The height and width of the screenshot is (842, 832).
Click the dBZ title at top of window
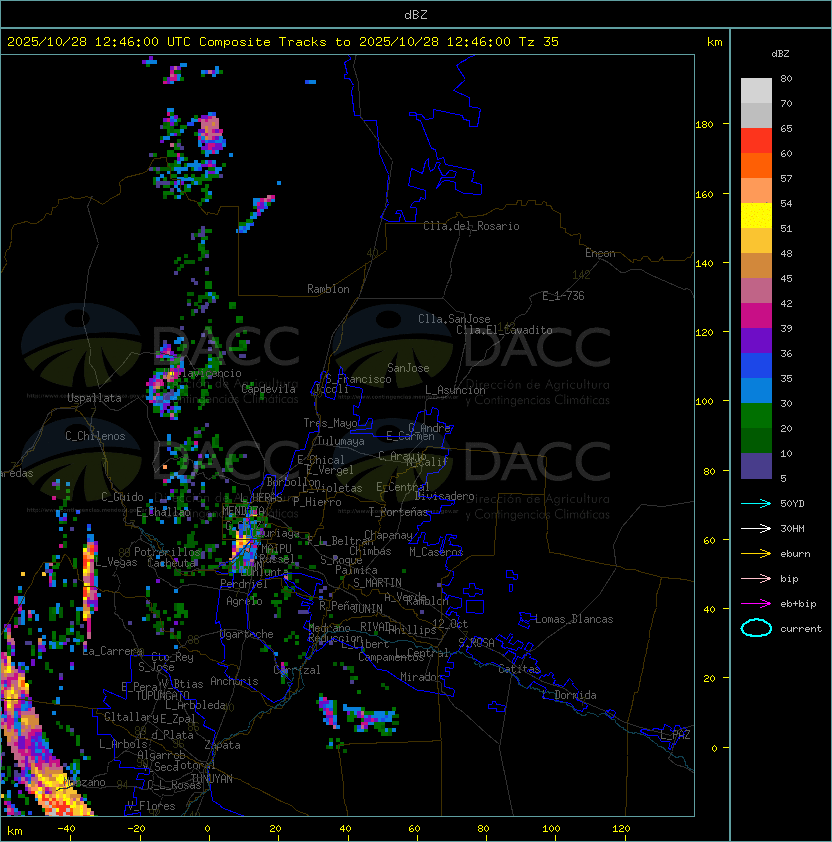[416, 14]
